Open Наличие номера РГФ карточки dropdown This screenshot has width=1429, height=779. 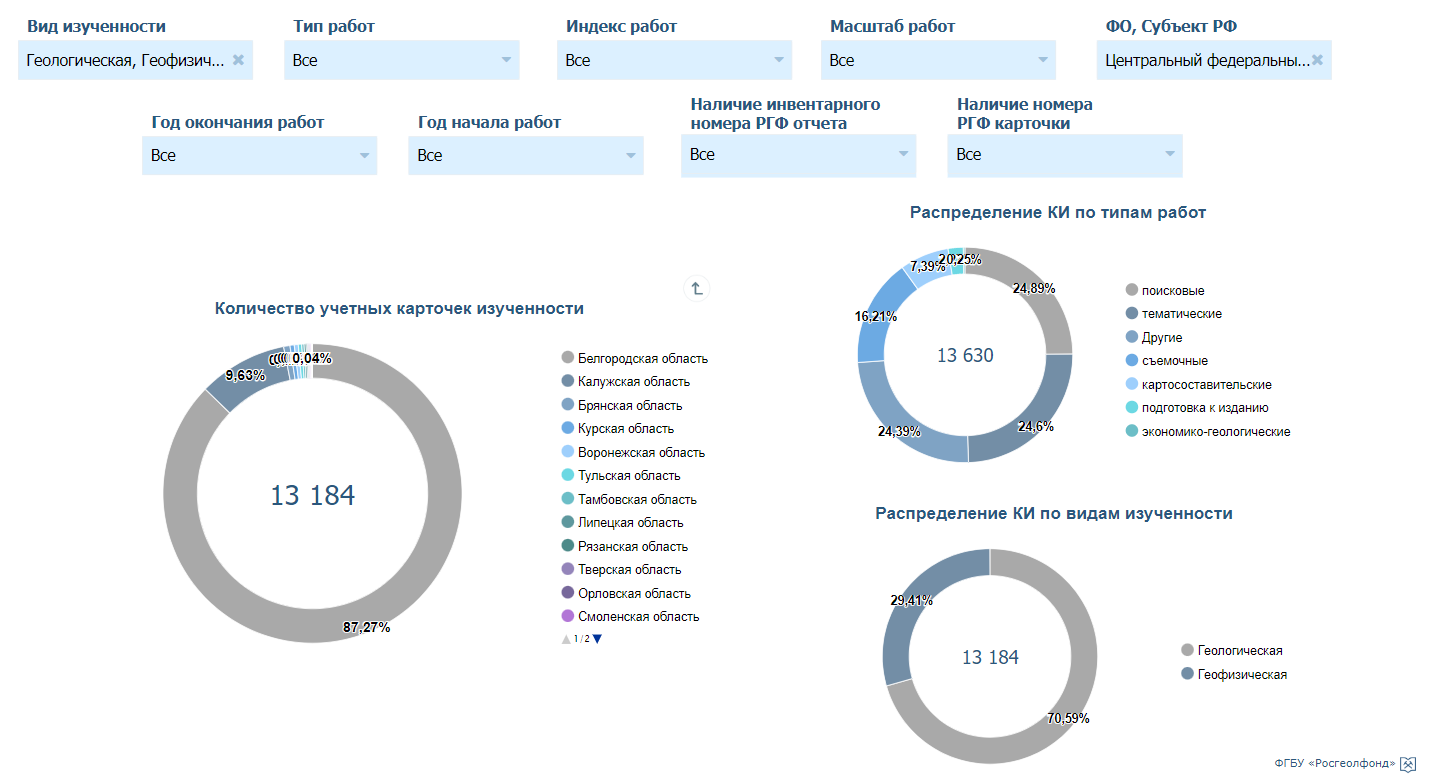(x=1065, y=155)
